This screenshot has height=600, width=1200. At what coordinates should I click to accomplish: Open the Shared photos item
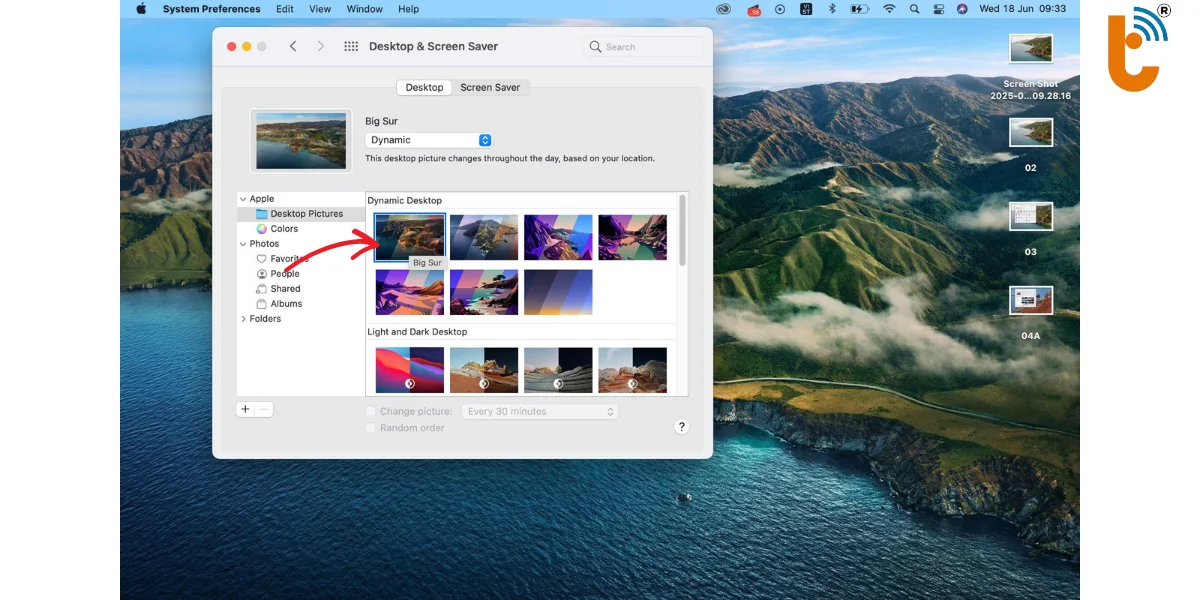[x=285, y=289]
